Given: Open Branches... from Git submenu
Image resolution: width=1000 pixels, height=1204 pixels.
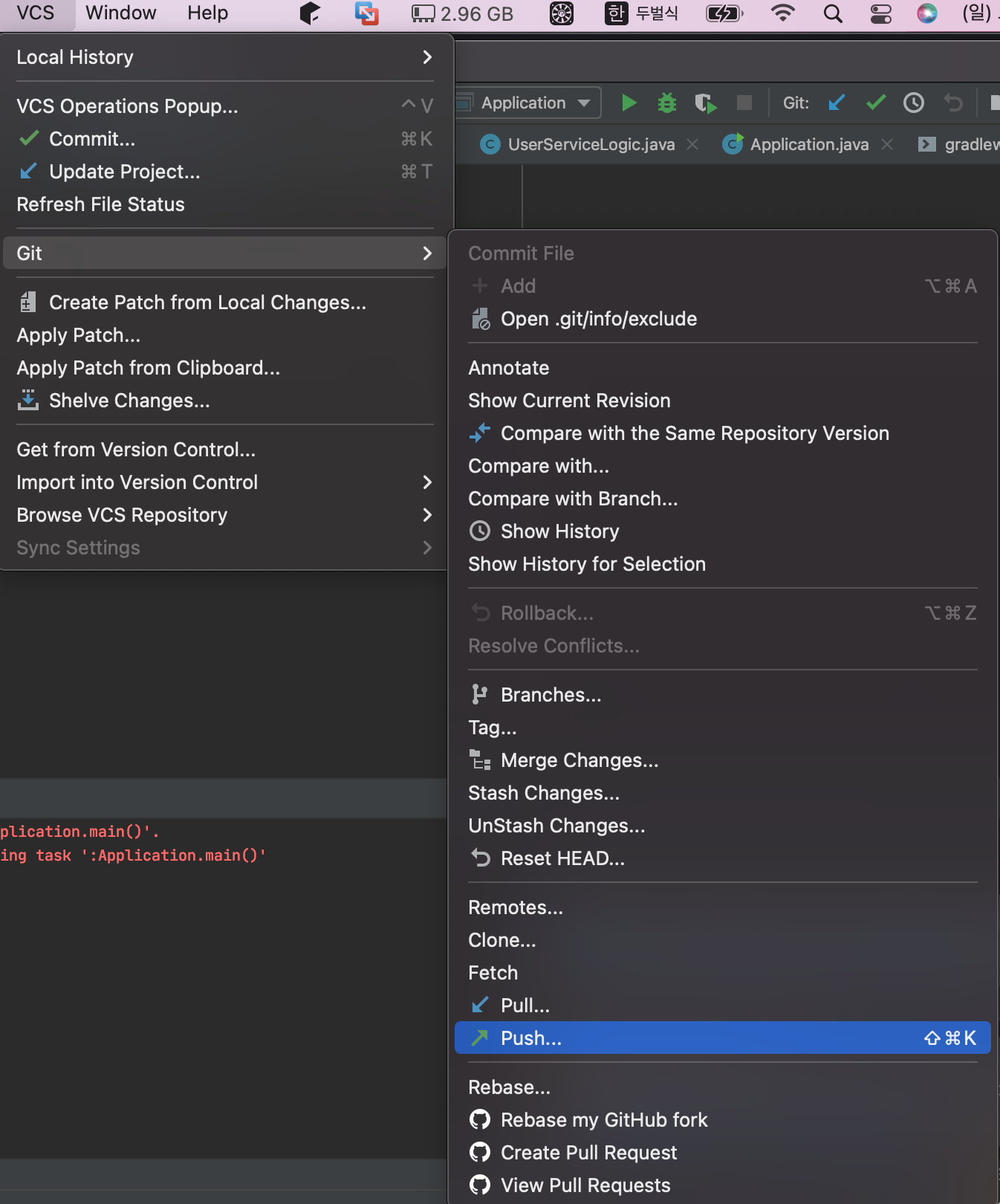Looking at the screenshot, I should click(722, 695).
